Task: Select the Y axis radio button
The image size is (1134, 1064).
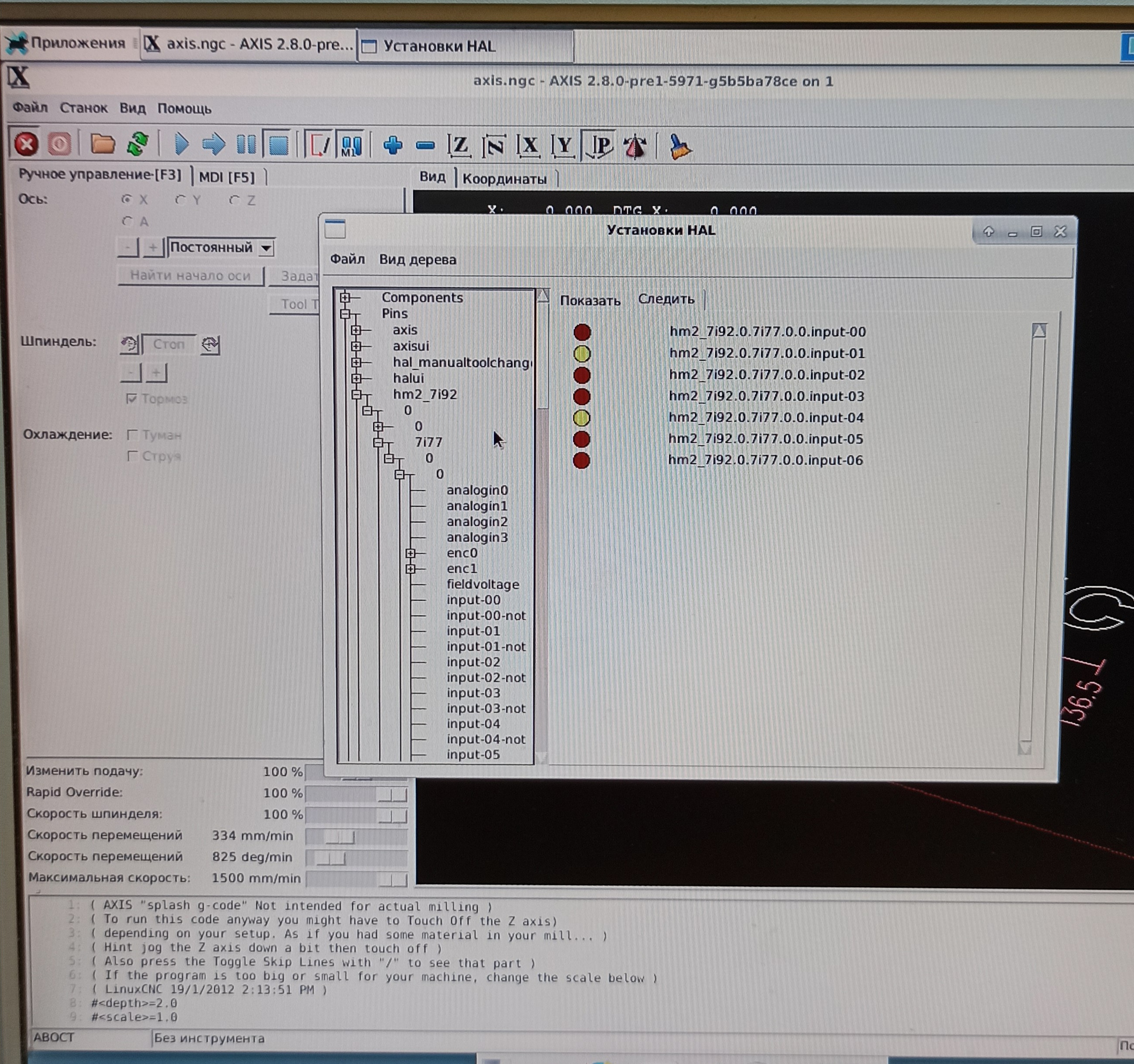Action: 181,200
